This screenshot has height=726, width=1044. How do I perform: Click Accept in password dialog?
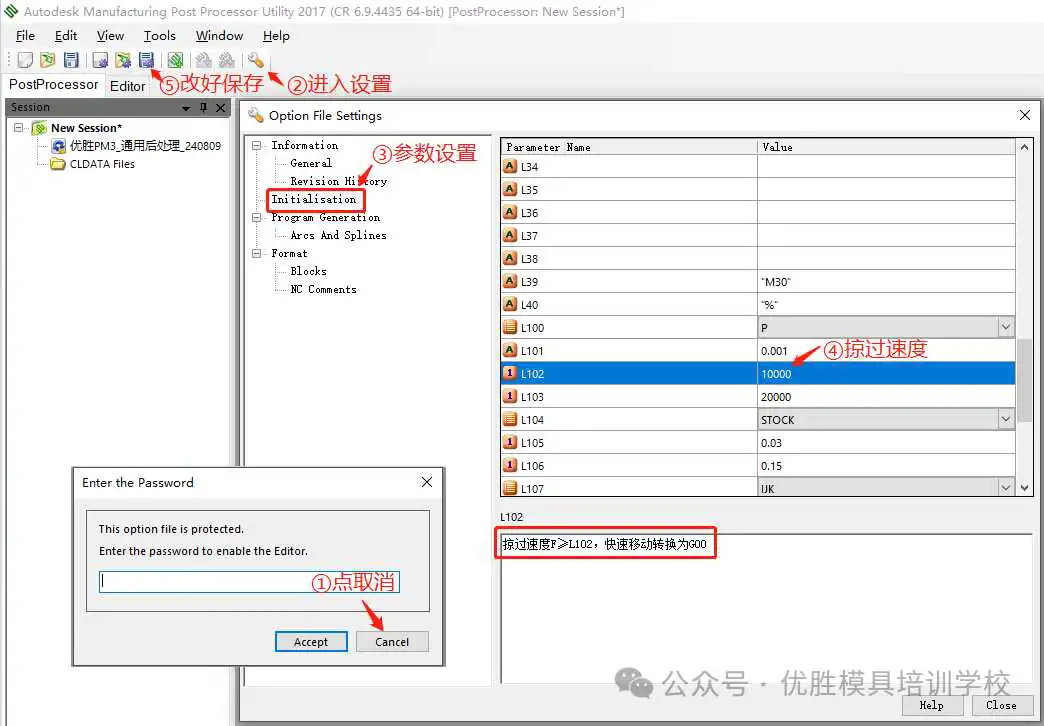(x=311, y=641)
